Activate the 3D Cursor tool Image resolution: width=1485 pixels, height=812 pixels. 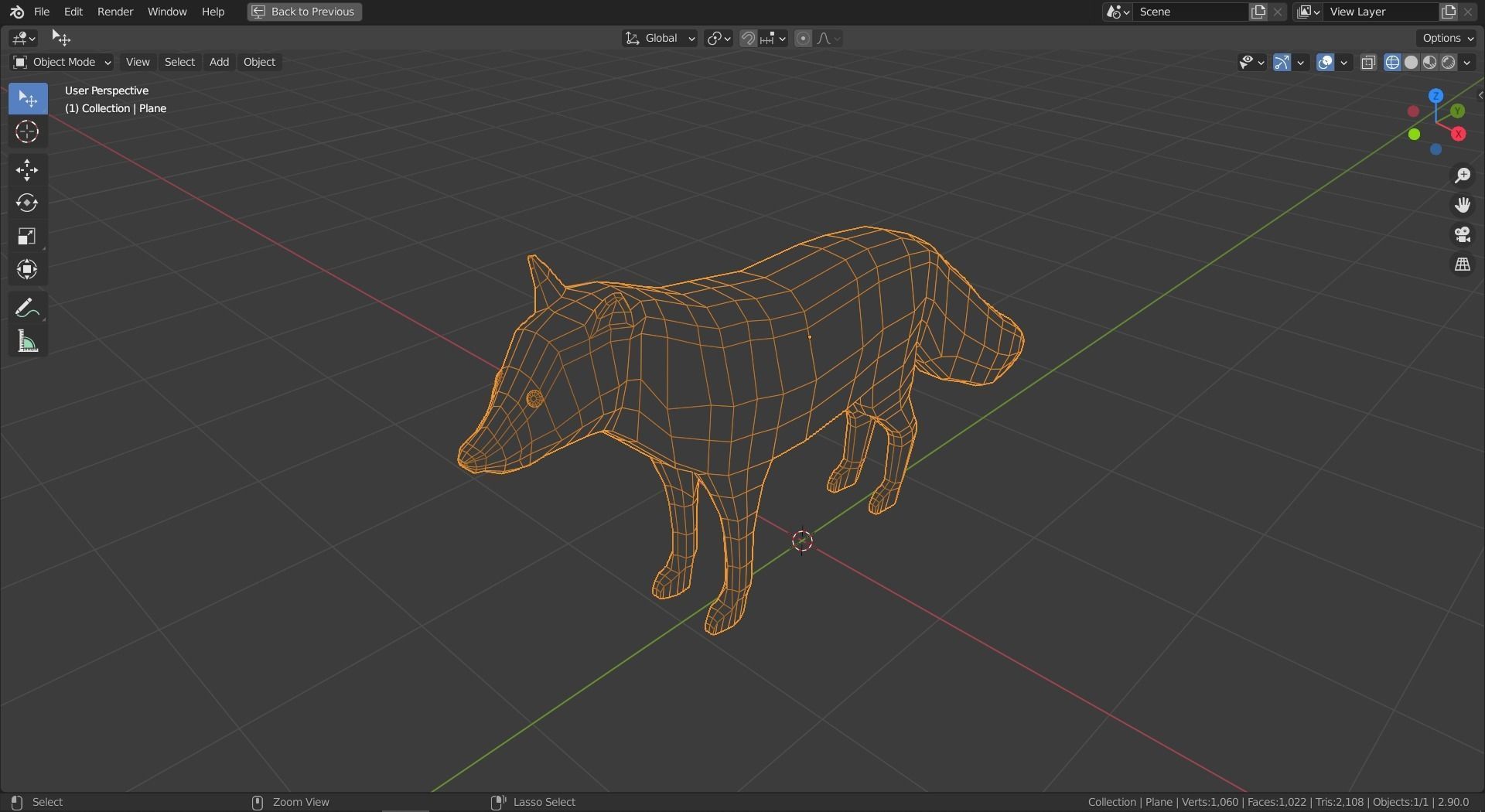point(28,132)
